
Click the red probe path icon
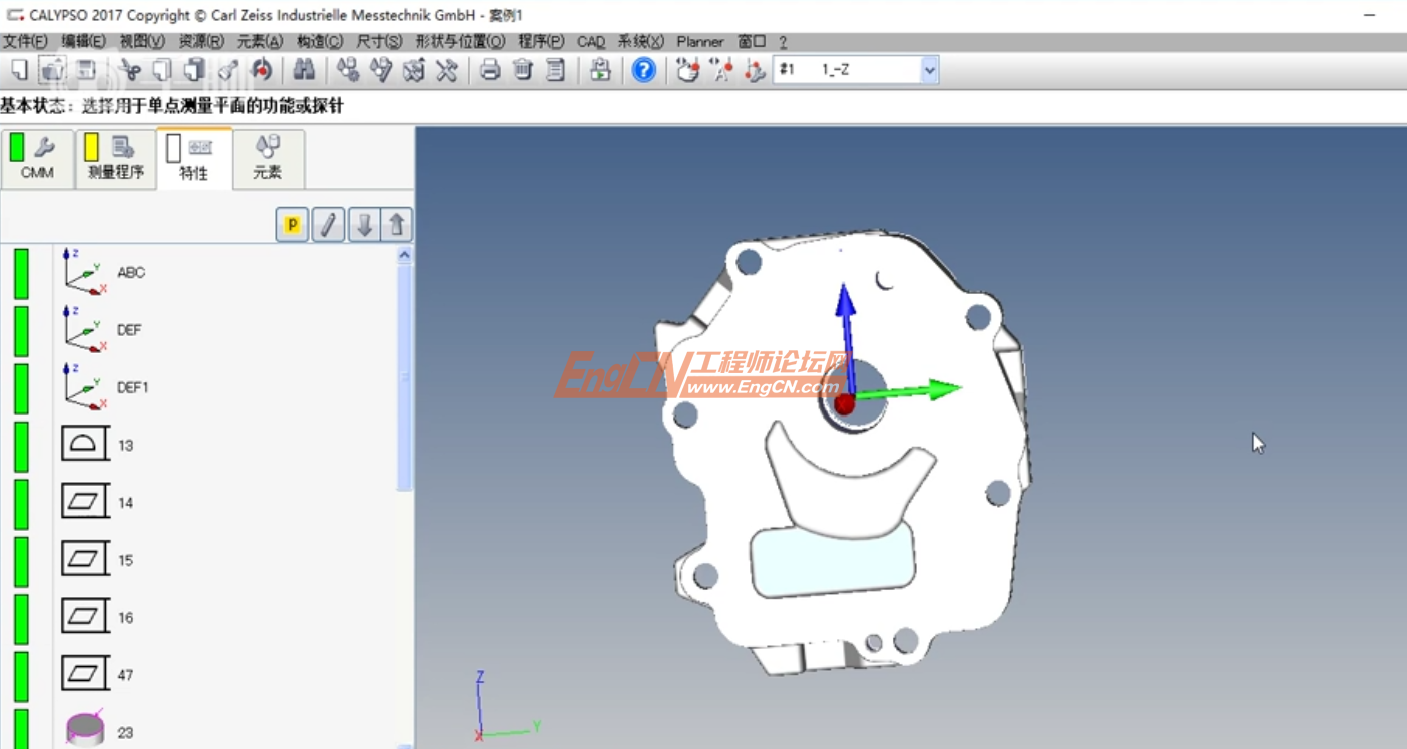click(755, 70)
